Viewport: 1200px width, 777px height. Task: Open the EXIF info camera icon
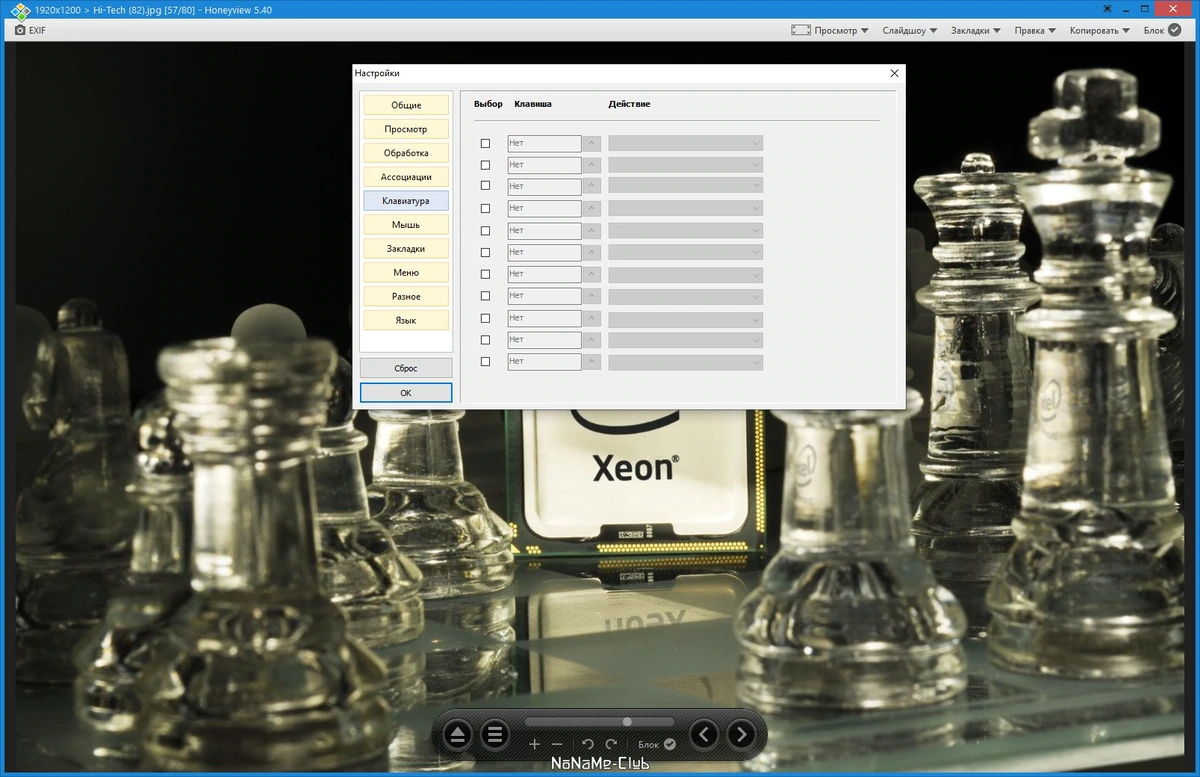[20, 30]
